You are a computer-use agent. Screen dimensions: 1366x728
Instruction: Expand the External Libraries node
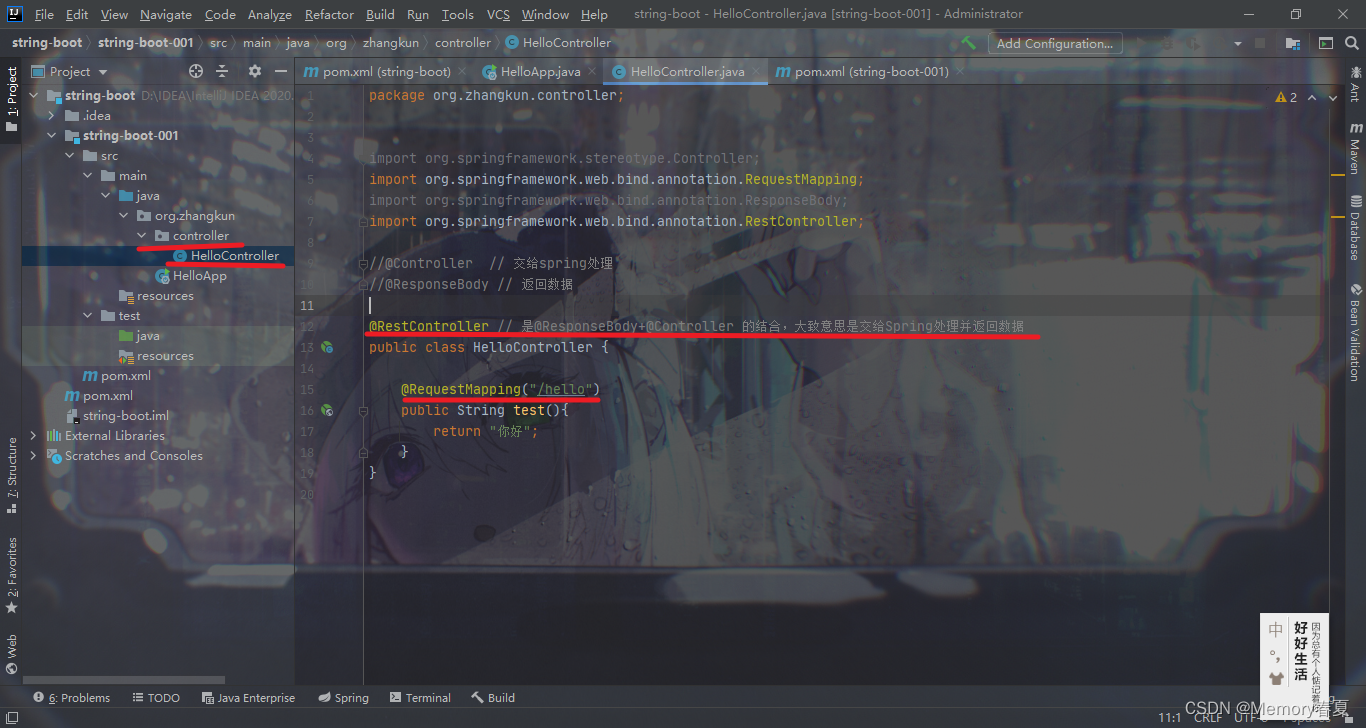pyautogui.click(x=33, y=435)
